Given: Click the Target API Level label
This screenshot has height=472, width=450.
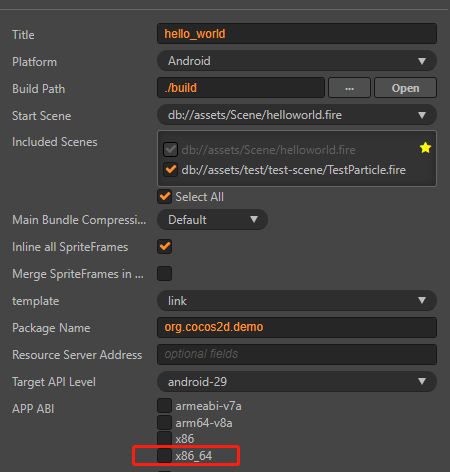Looking at the screenshot, I should coord(54,382).
